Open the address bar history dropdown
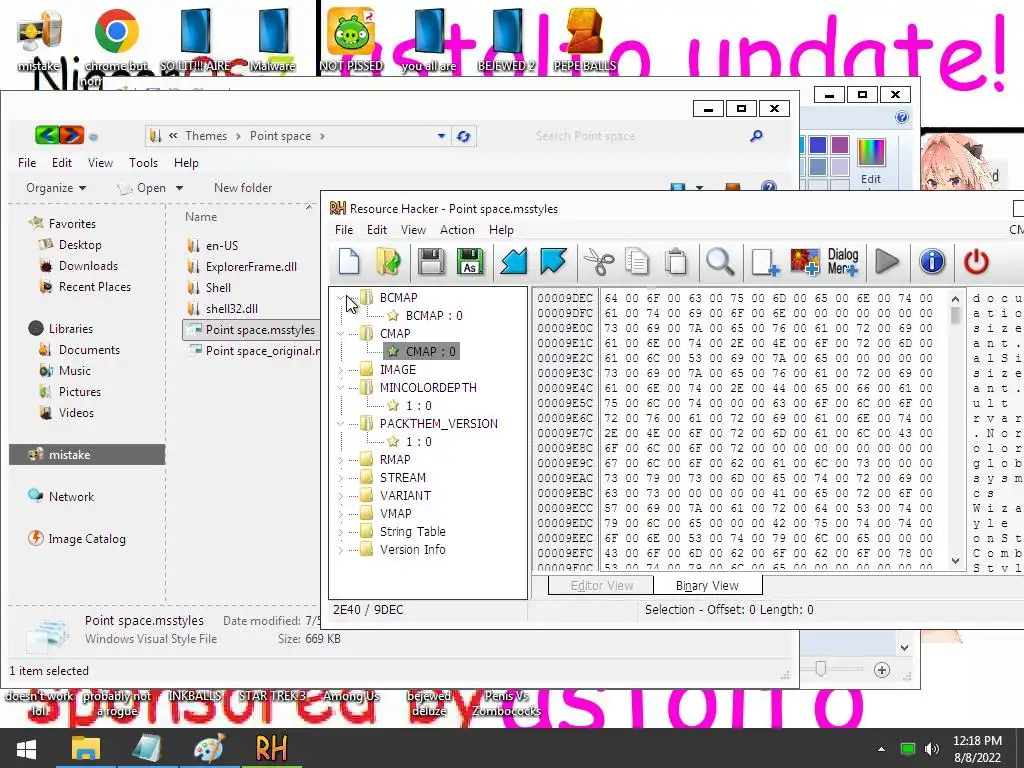 [441, 136]
